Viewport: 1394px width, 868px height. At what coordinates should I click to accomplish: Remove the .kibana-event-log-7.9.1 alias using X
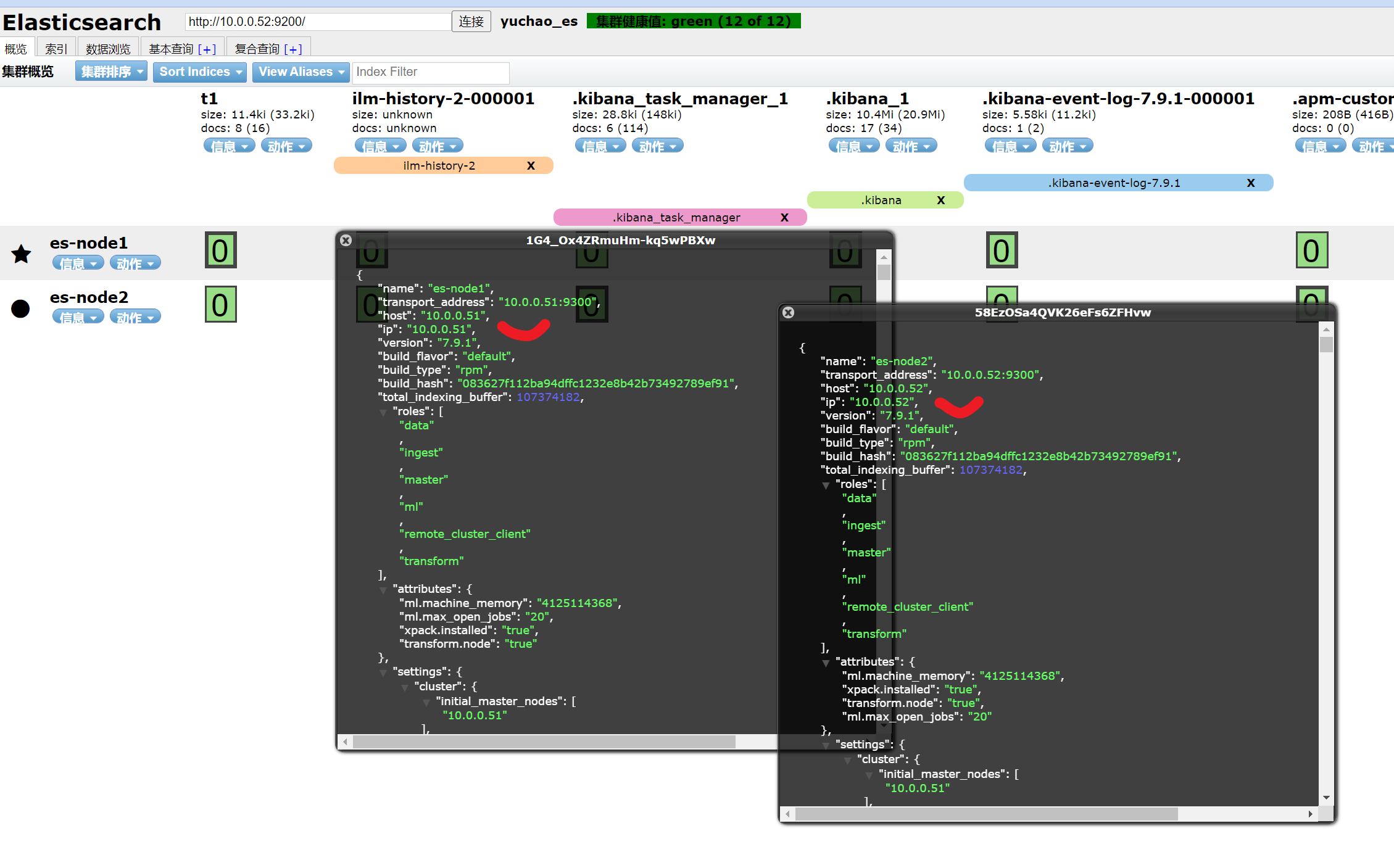click(x=1250, y=183)
